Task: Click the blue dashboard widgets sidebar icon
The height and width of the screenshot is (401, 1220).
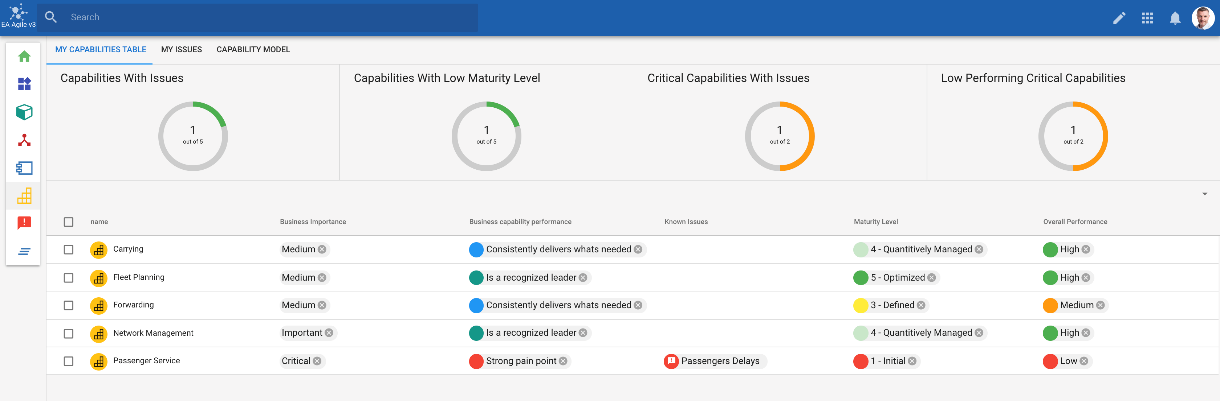Action: (24, 84)
